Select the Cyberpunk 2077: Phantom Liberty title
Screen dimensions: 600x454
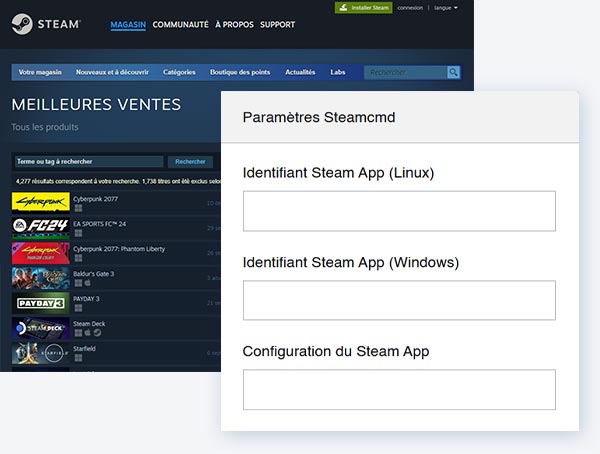[119, 249]
